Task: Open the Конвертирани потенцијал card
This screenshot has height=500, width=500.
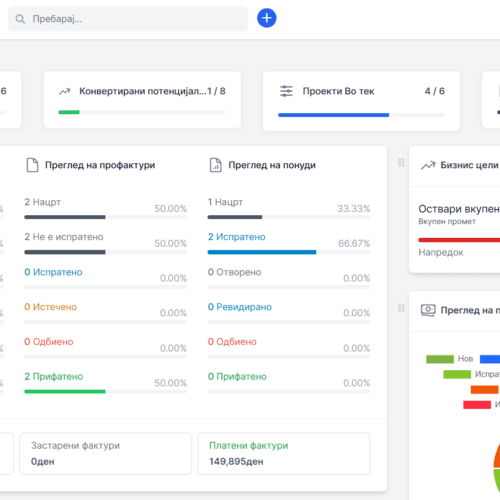Action: tap(142, 99)
